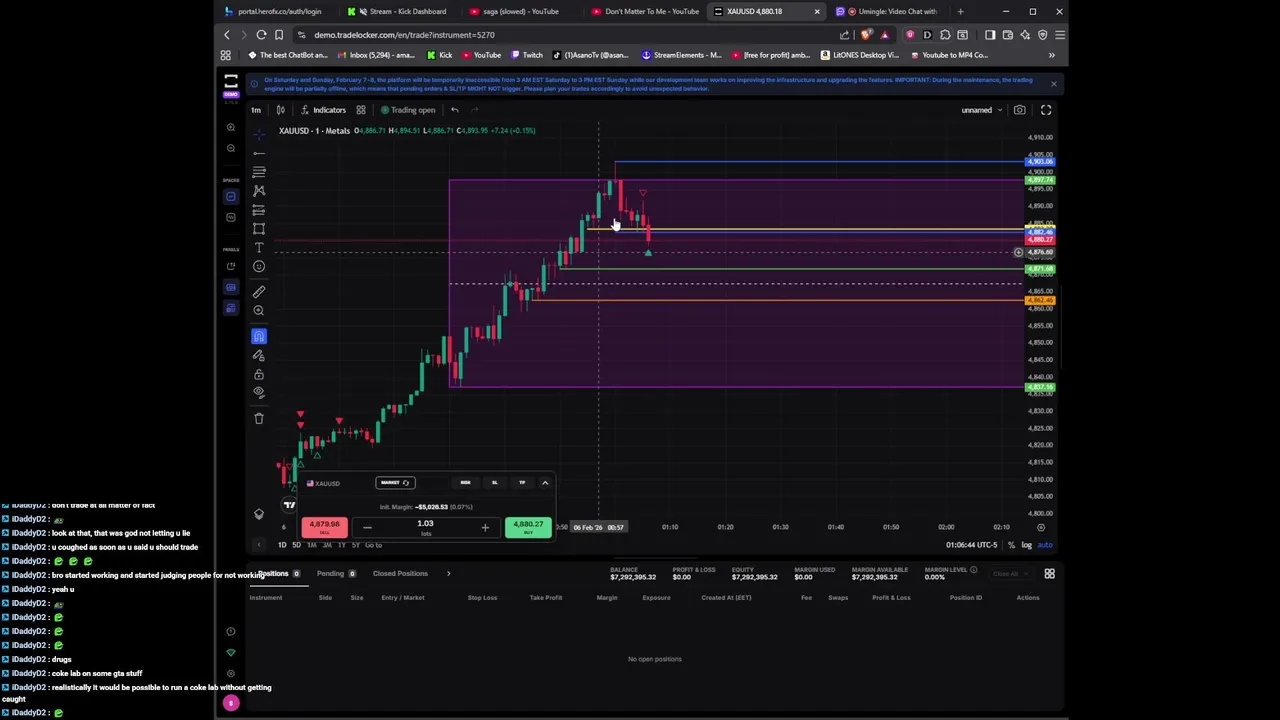The width and height of the screenshot is (1280, 720).
Task: Select the crosshair cursor tool
Action: click(259, 133)
